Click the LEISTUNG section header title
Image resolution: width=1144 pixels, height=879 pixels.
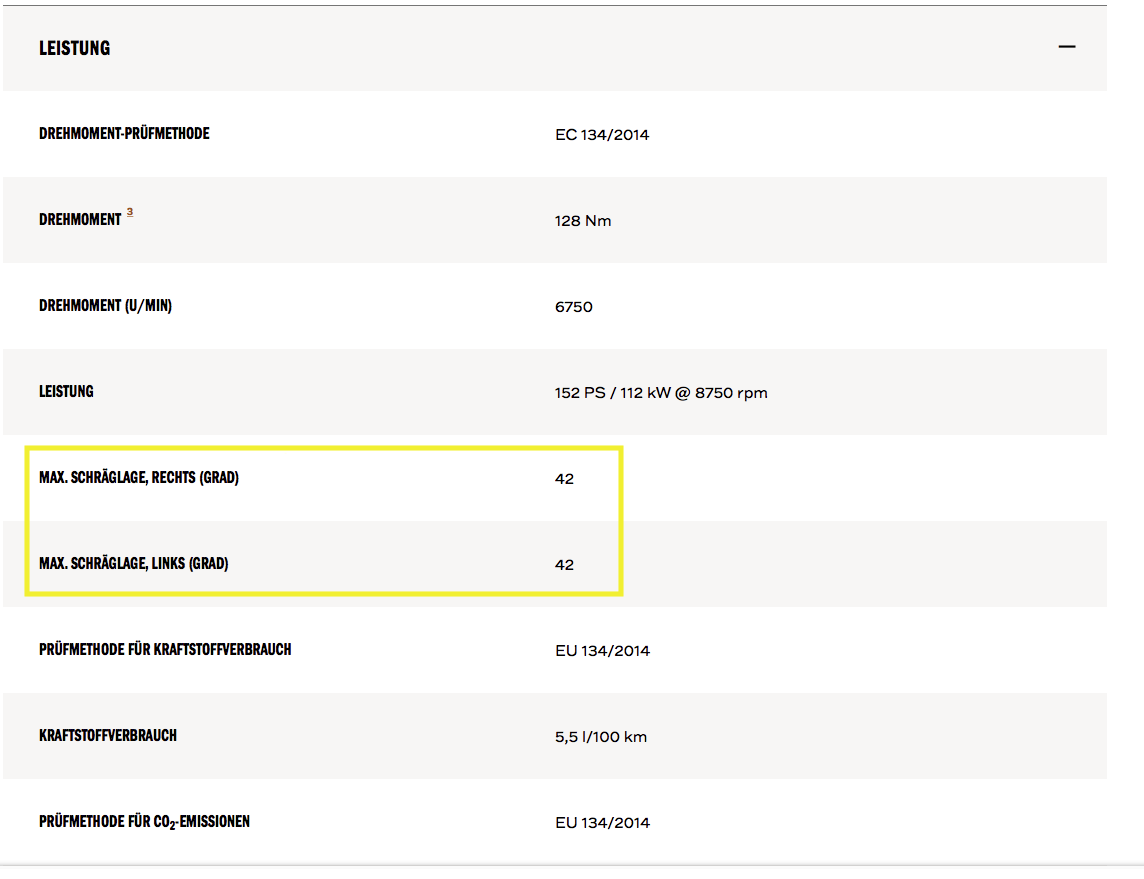coord(75,48)
